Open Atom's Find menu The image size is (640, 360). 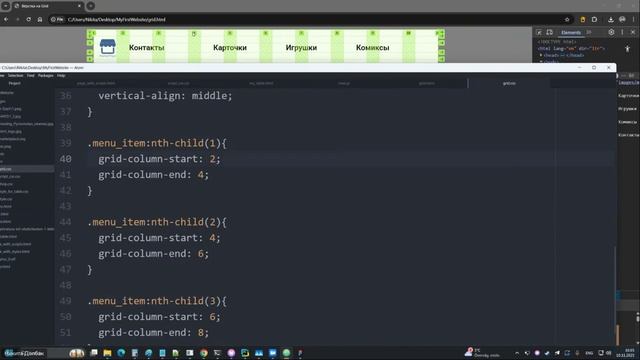tap(31, 76)
